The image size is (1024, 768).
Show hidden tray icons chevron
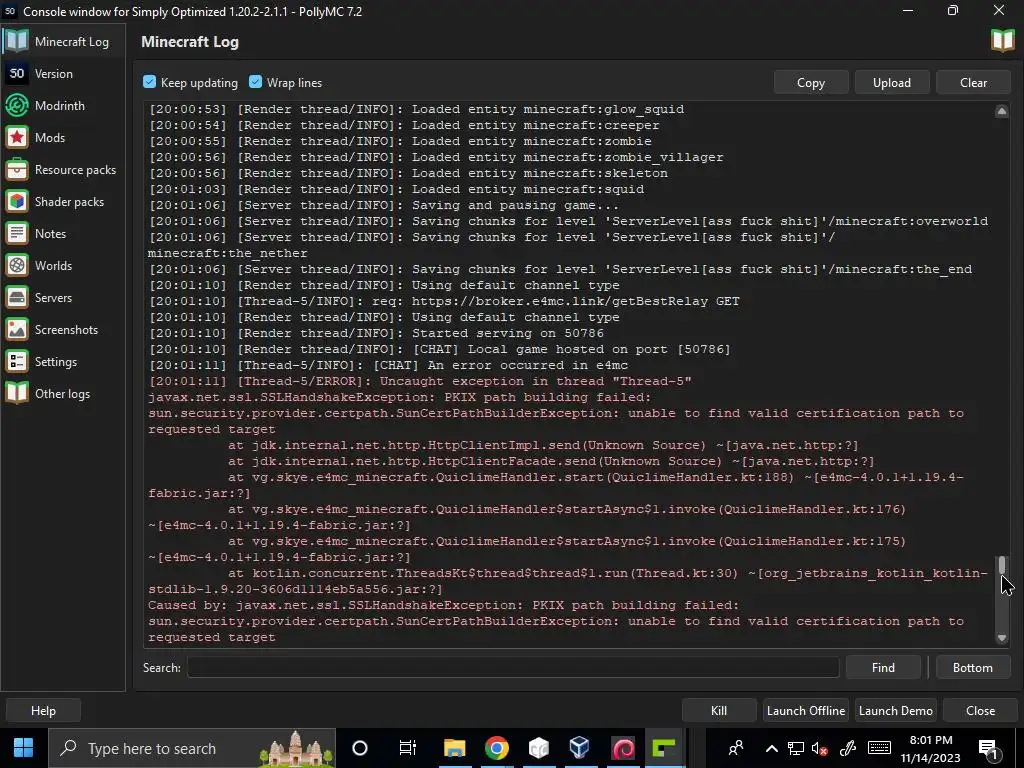pyautogui.click(x=771, y=748)
